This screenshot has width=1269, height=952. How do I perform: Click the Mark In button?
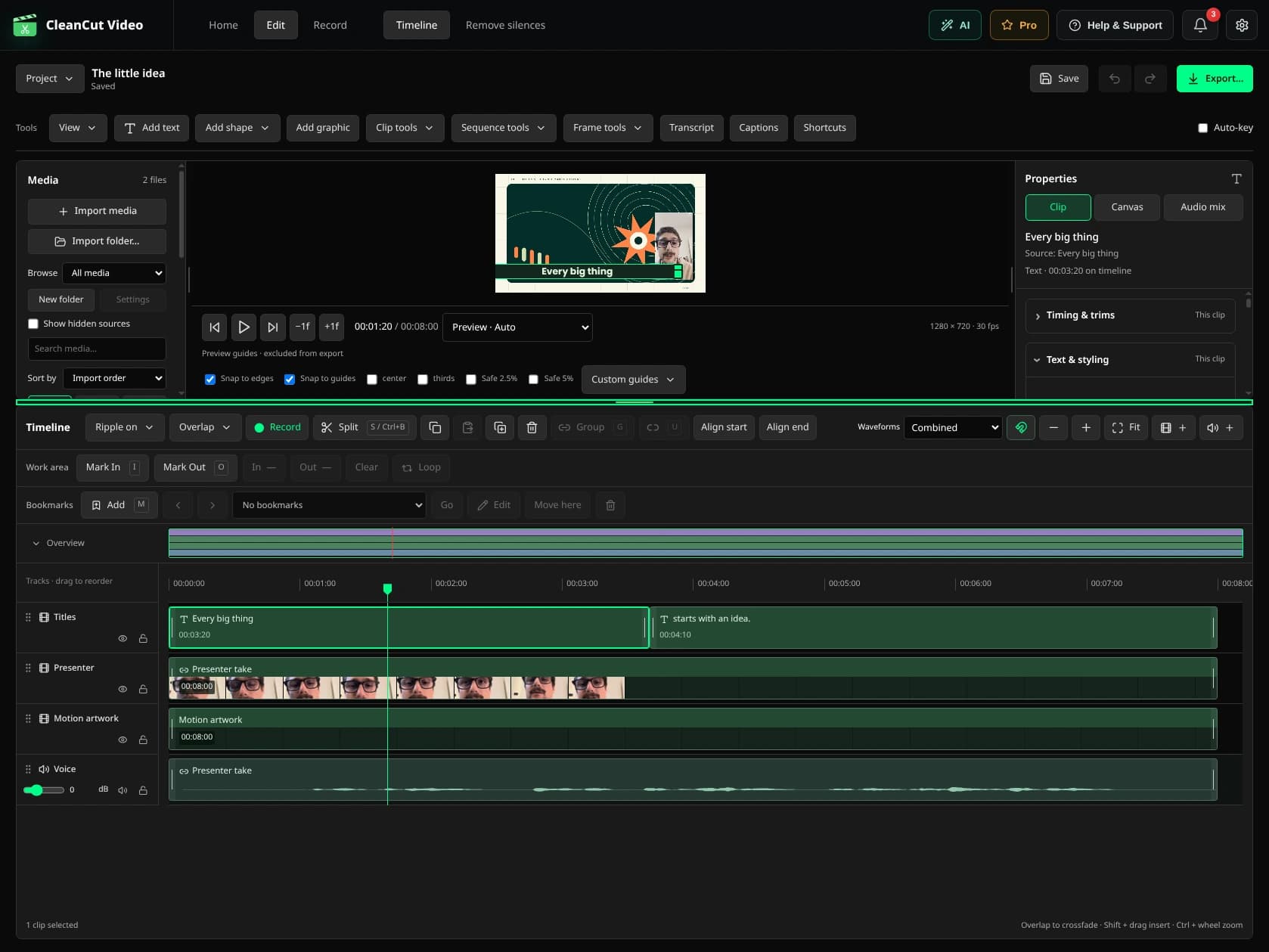coord(113,467)
